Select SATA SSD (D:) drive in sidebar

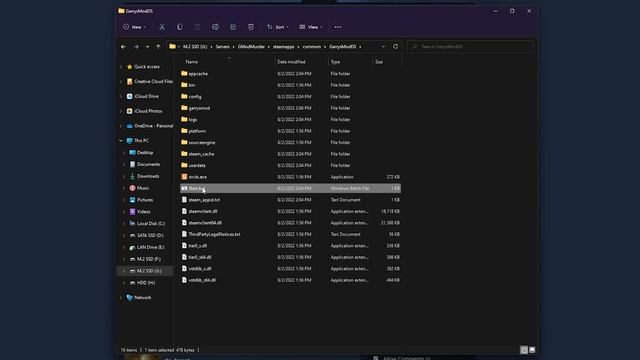click(146, 236)
